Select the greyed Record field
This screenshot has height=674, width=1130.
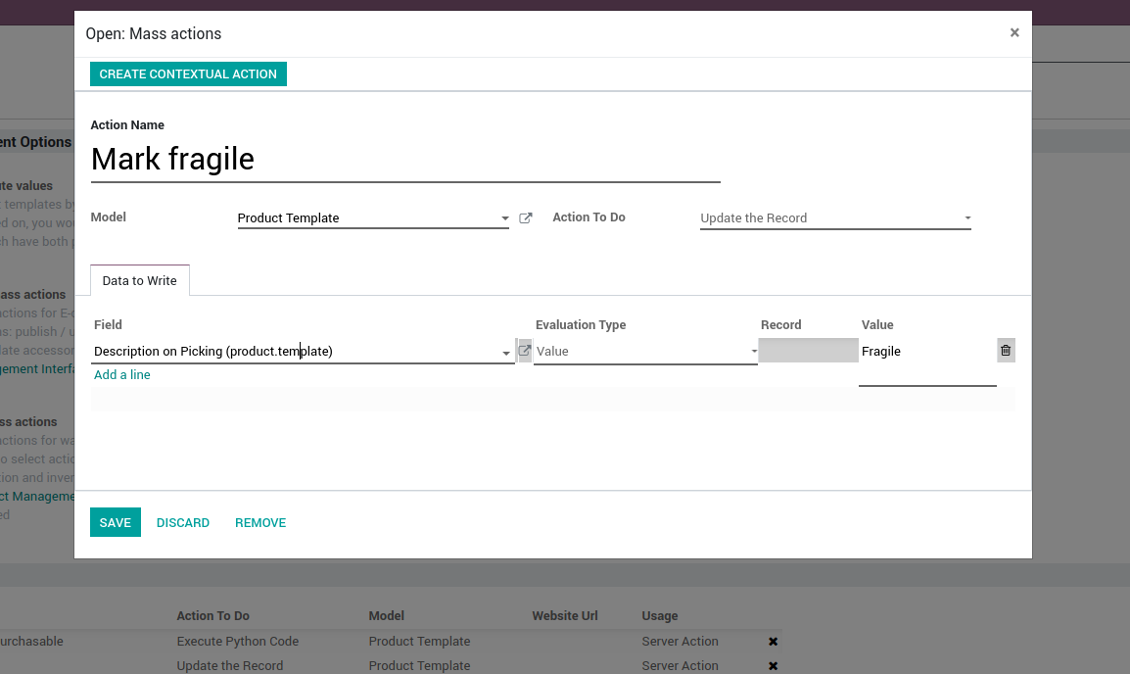point(808,350)
